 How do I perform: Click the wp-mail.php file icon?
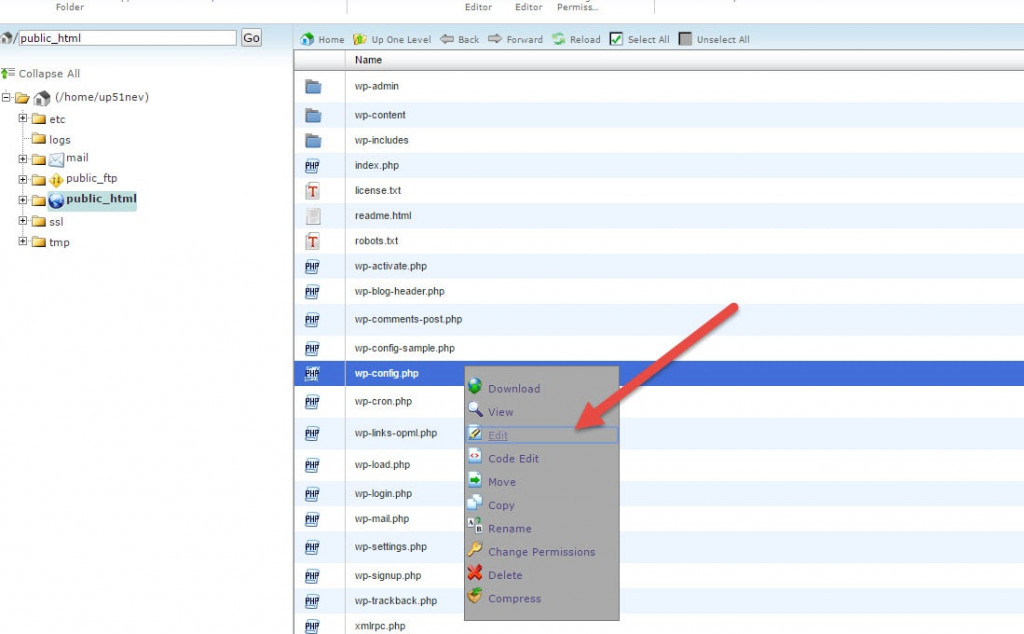coord(312,519)
